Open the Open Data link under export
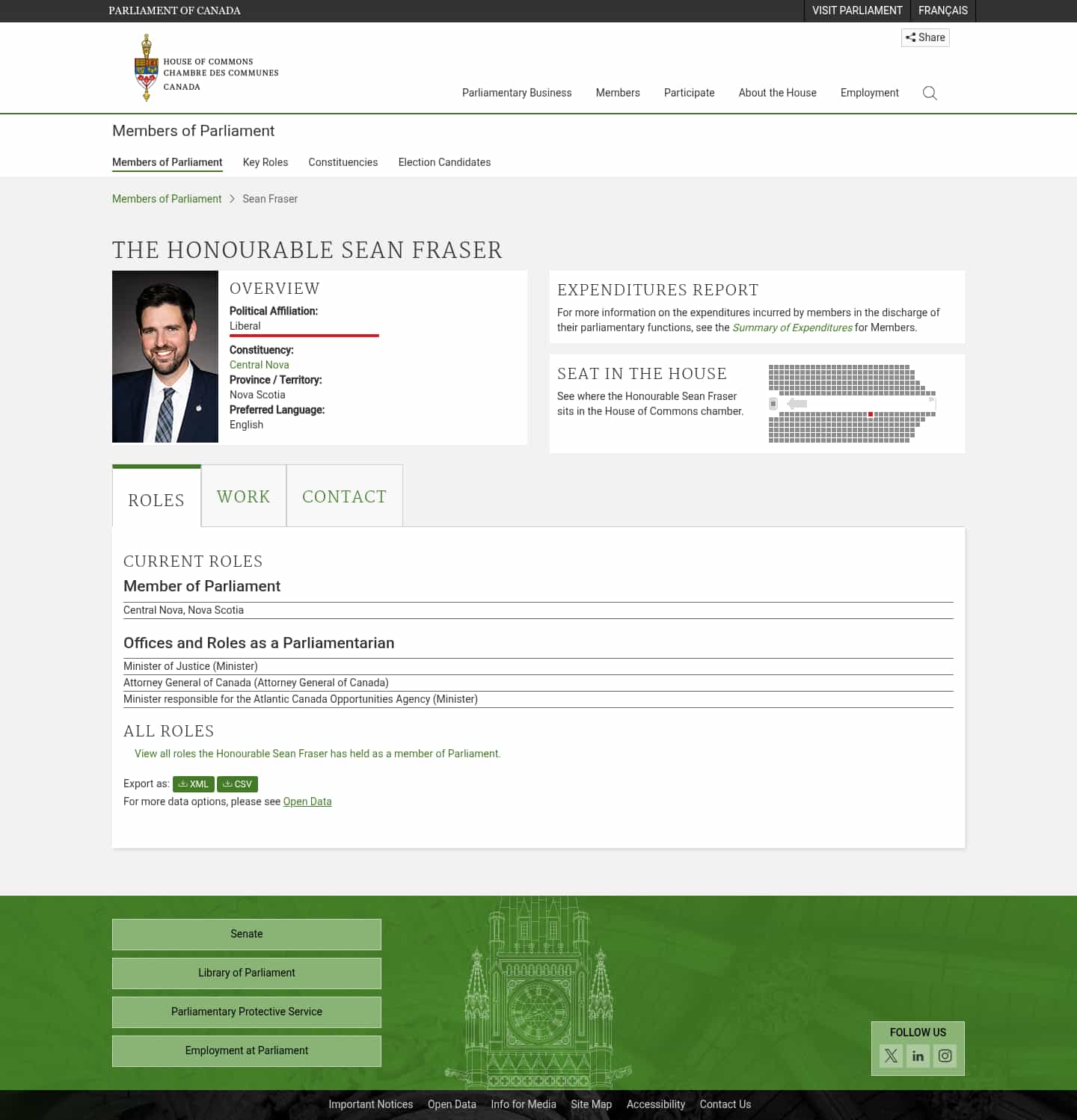Screen dimensions: 1077x1120 coord(307,801)
